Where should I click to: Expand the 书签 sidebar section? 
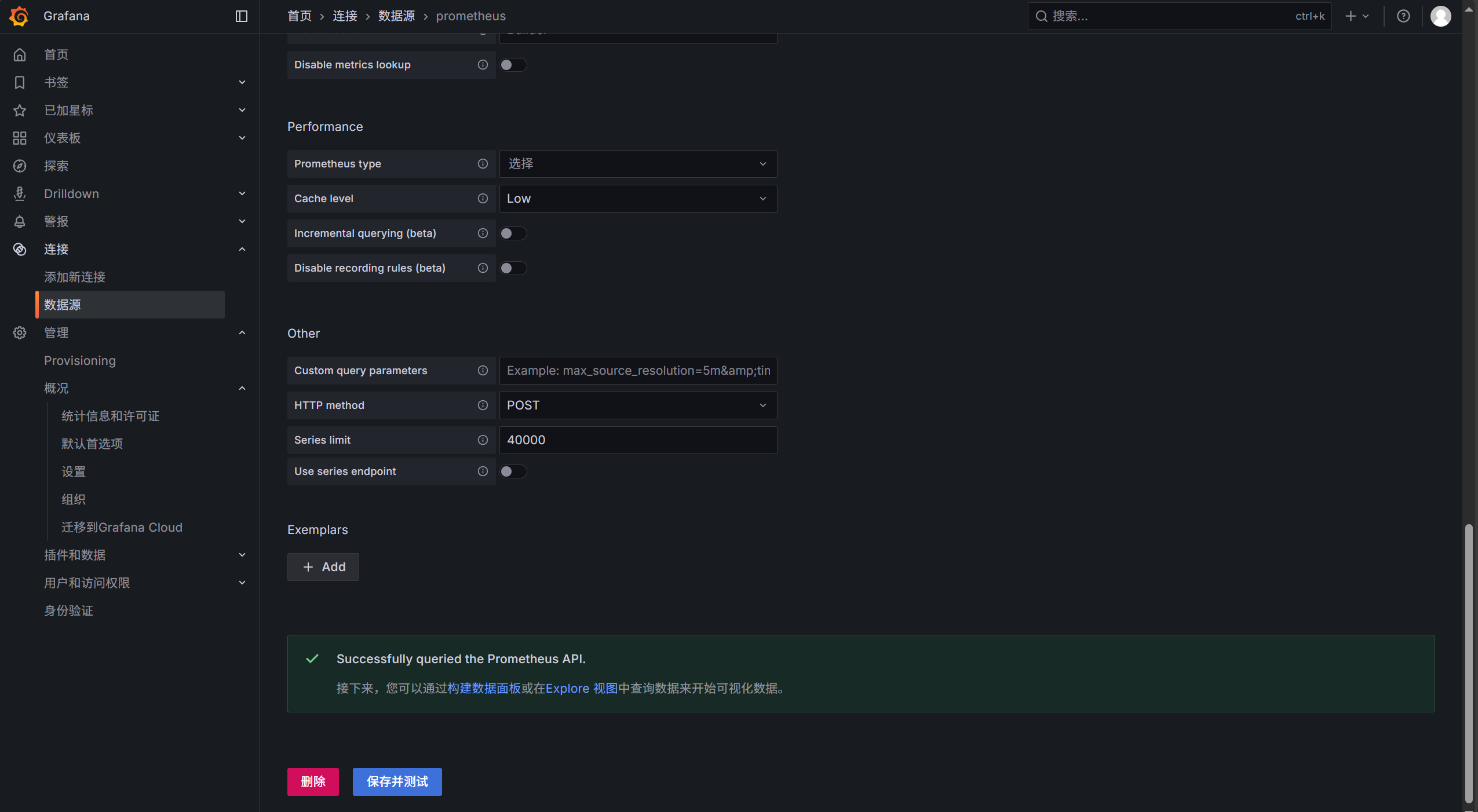[x=242, y=82]
